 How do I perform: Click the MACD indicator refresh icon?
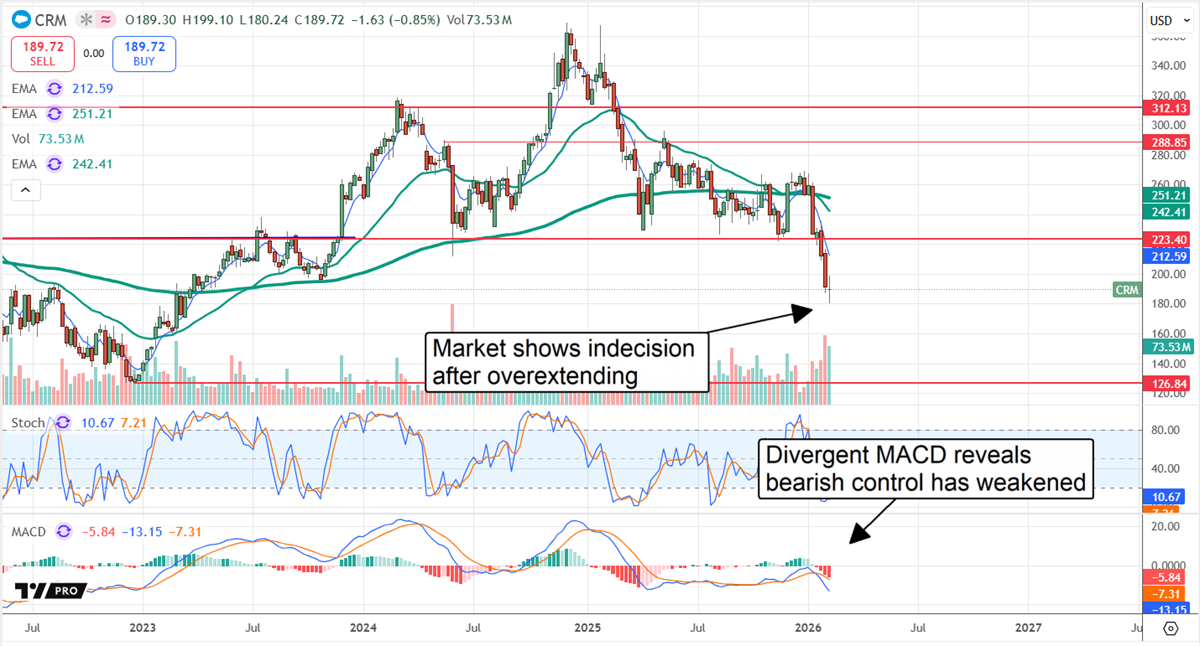60,532
